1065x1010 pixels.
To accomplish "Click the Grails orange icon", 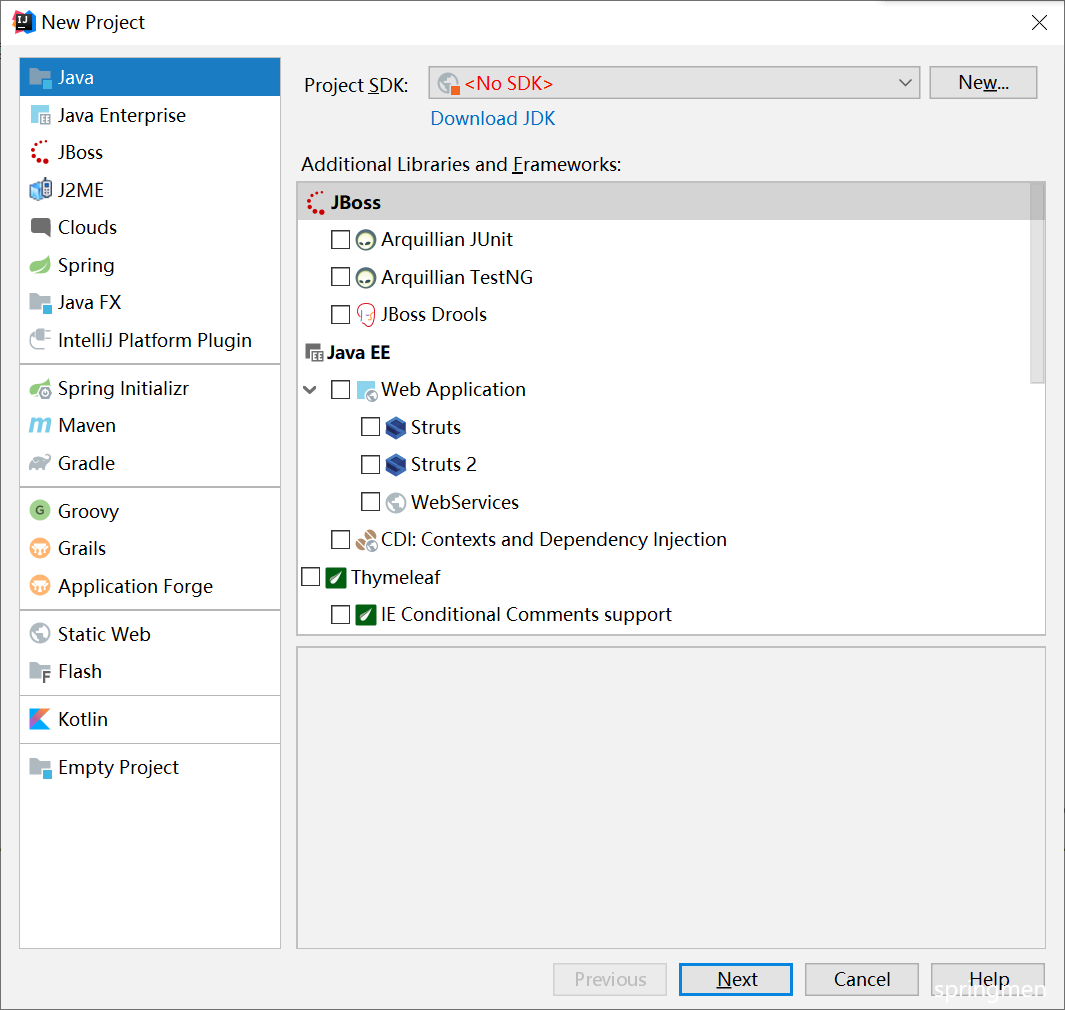I will click(40, 548).
